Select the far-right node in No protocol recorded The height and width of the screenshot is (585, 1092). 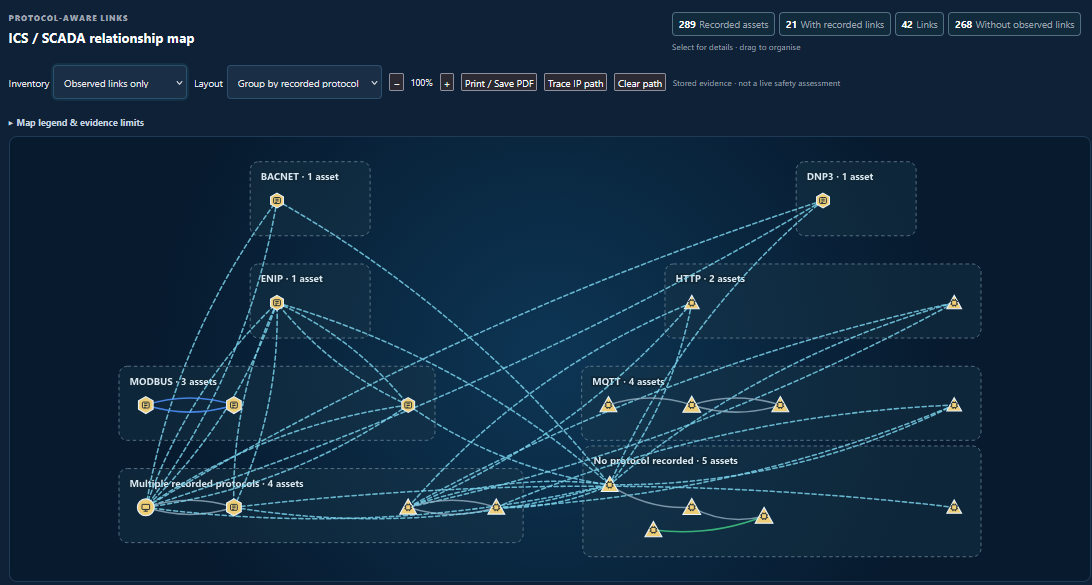[x=954, y=507]
